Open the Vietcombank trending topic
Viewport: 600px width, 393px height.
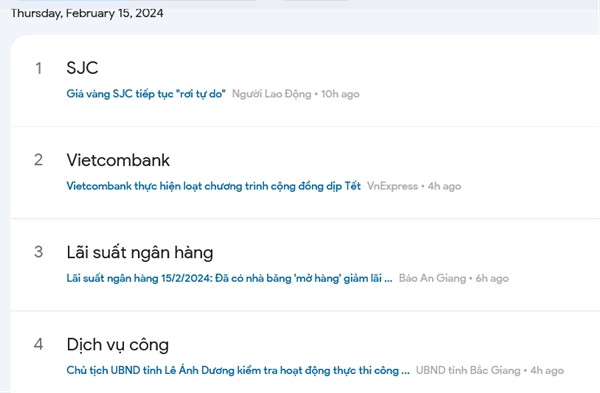coord(118,160)
